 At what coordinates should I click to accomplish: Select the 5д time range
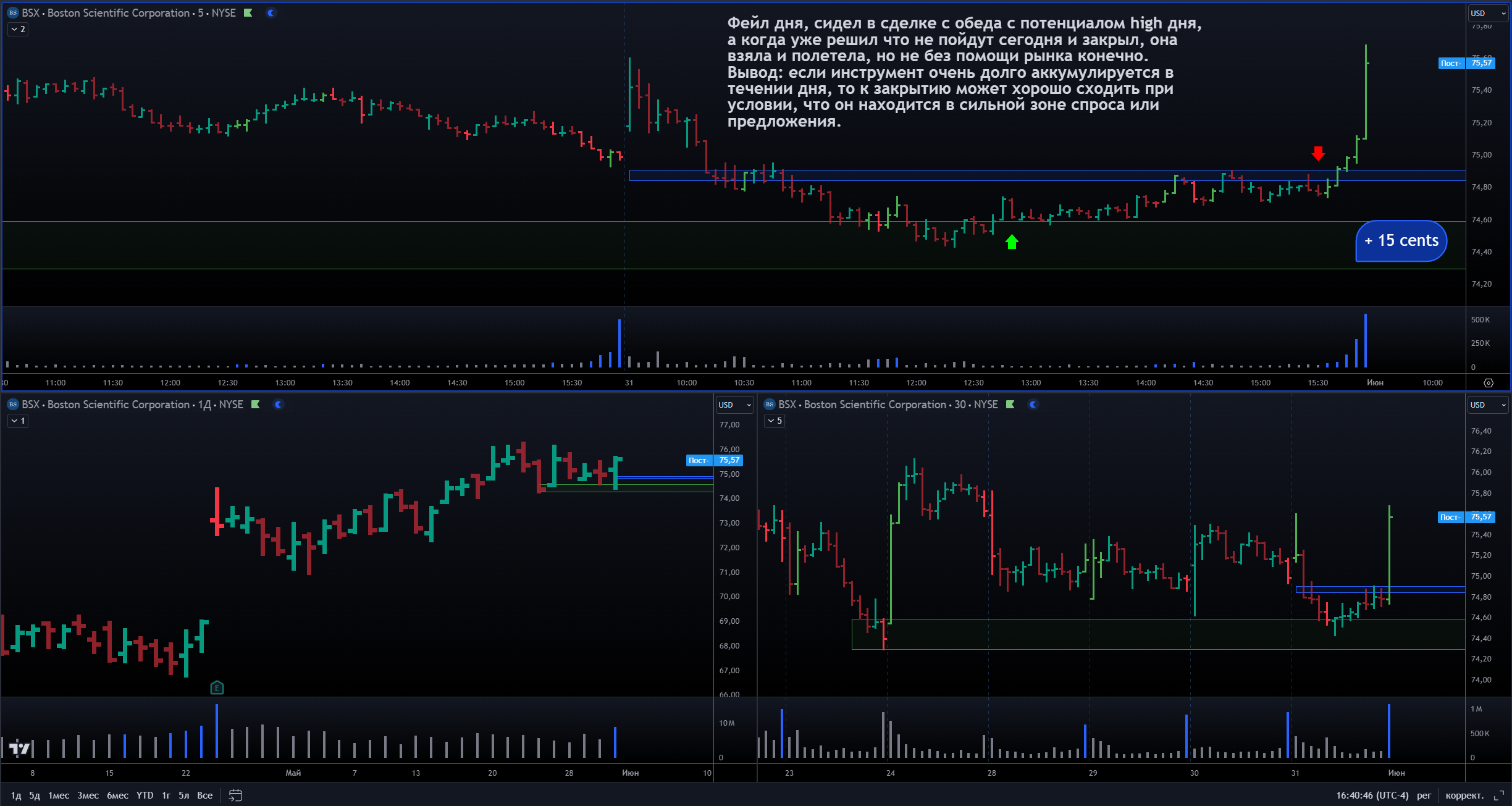pos(35,796)
